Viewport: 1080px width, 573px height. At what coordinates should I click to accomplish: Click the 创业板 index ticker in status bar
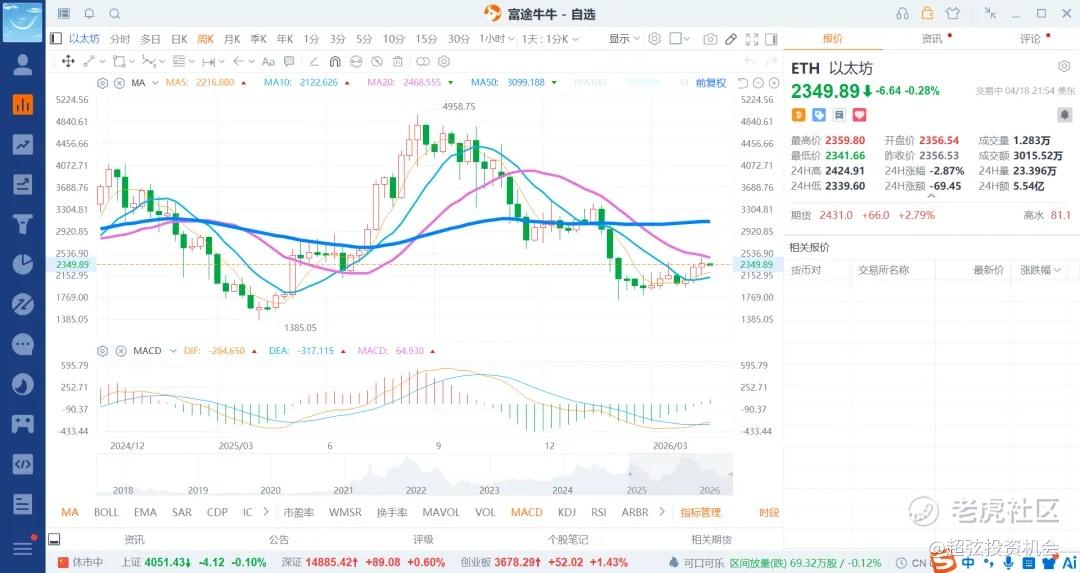544,562
